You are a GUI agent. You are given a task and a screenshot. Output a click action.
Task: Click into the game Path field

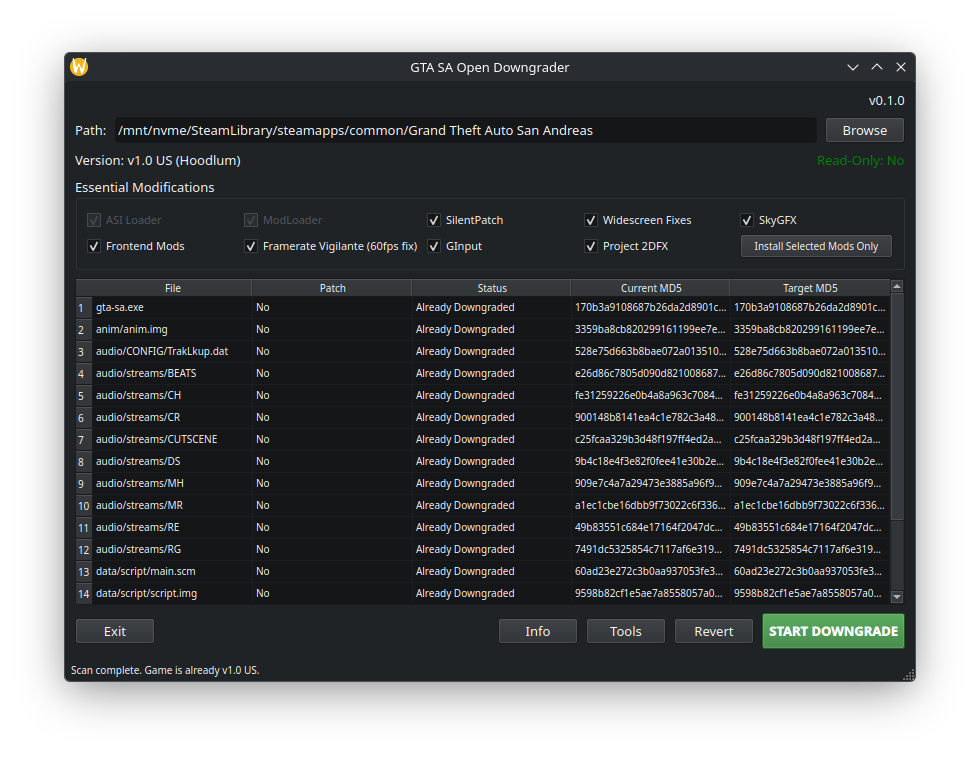(x=466, y=130)
